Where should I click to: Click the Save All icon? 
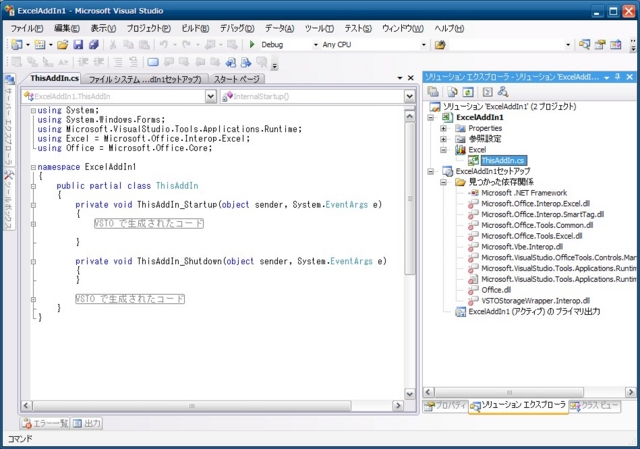click(x=94, y=44)
